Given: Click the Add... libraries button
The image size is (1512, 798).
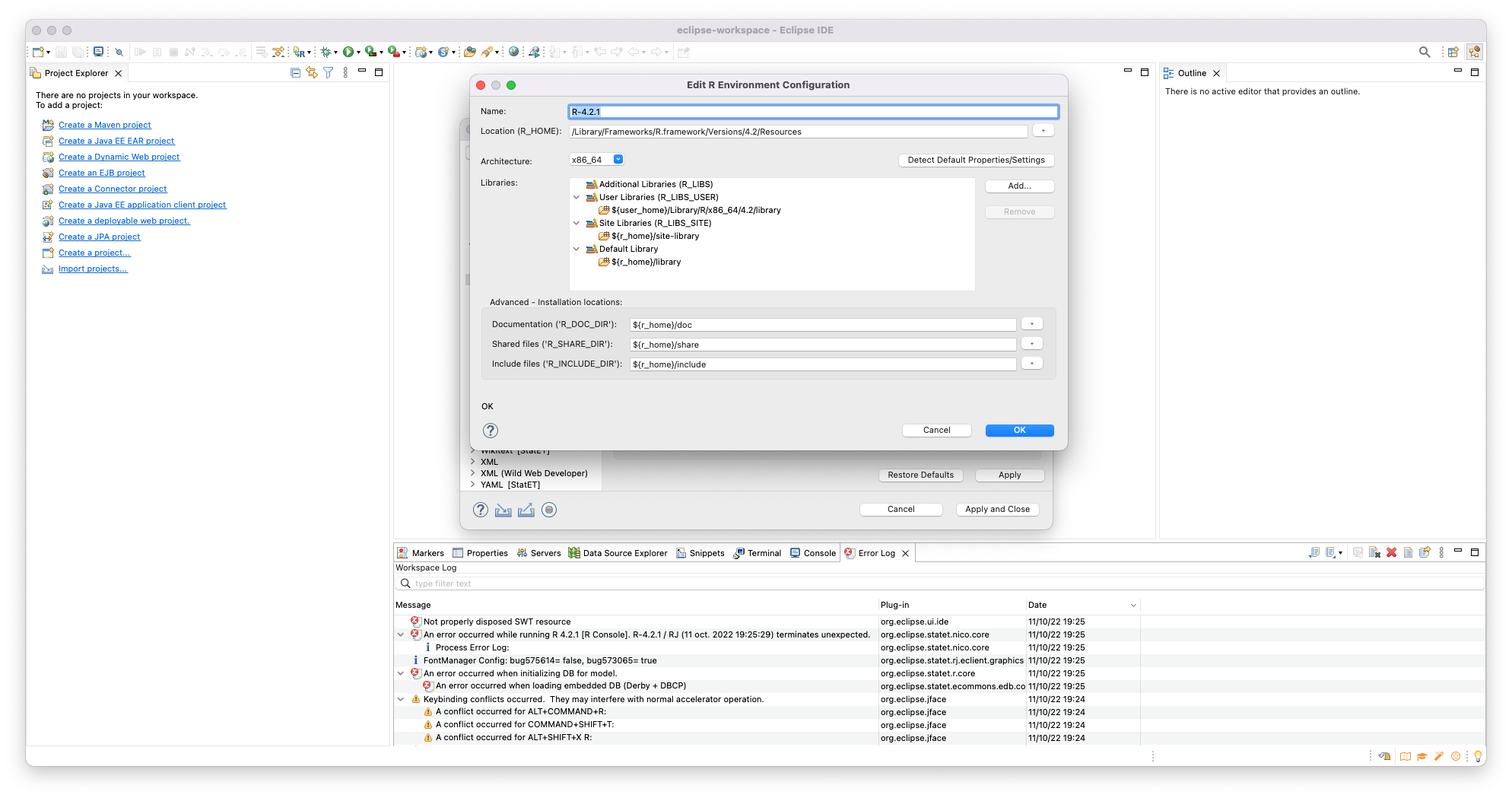Looking at the screenshot, I should 1019,186.
